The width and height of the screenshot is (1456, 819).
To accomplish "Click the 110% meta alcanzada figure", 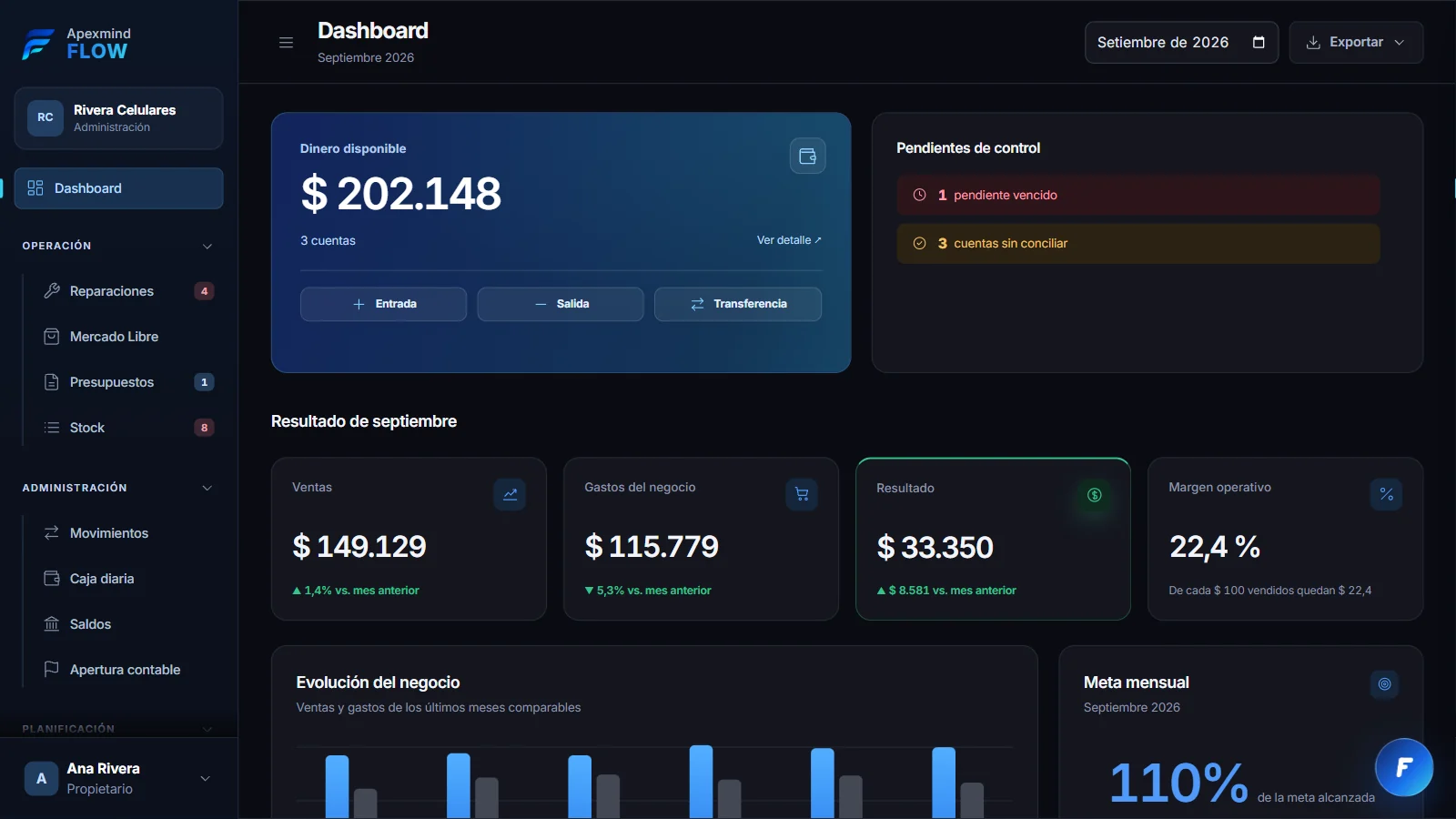I will [x=1178, y=783].
